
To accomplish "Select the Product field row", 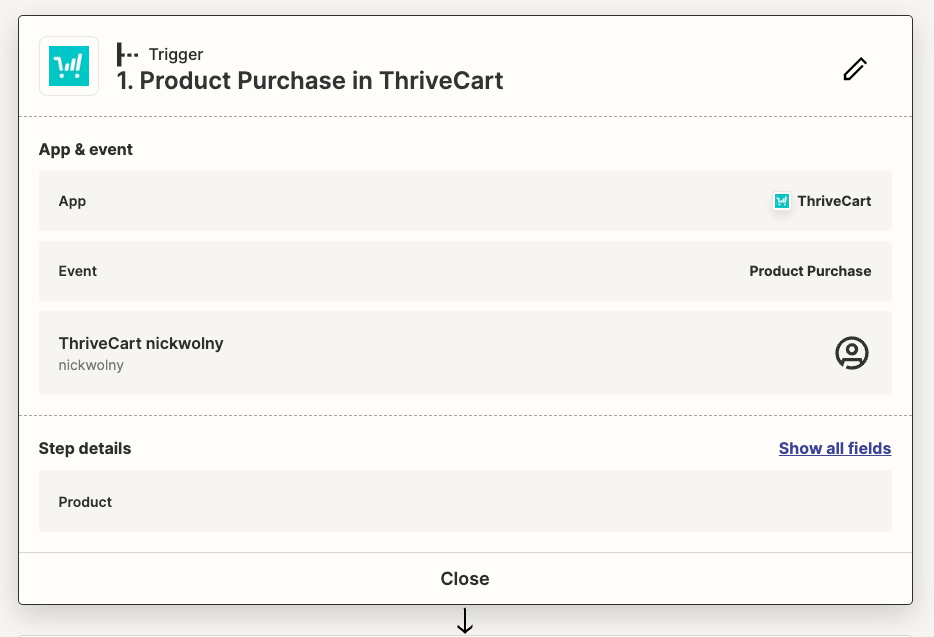I will [465, 502].
